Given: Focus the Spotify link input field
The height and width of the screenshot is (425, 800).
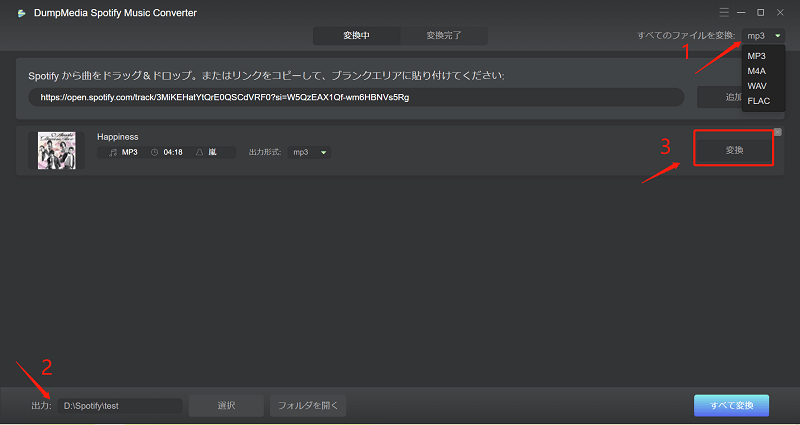Looking at the screenshot, I should click(x=356, y=97).
